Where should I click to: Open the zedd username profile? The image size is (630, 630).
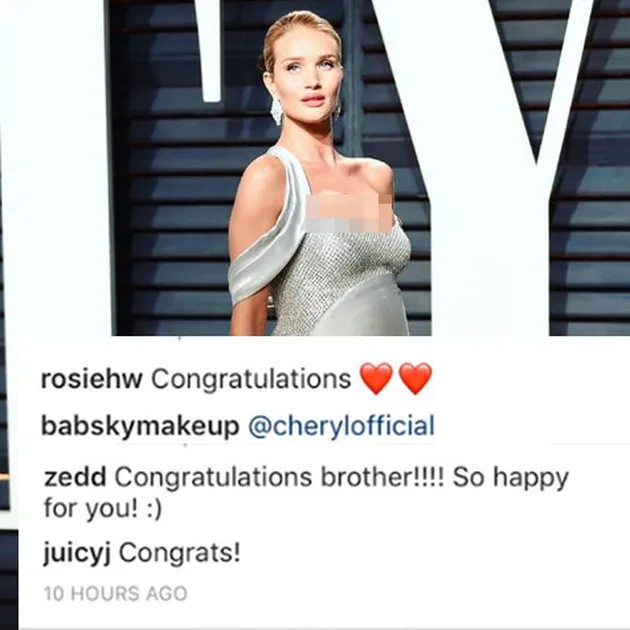75,477
